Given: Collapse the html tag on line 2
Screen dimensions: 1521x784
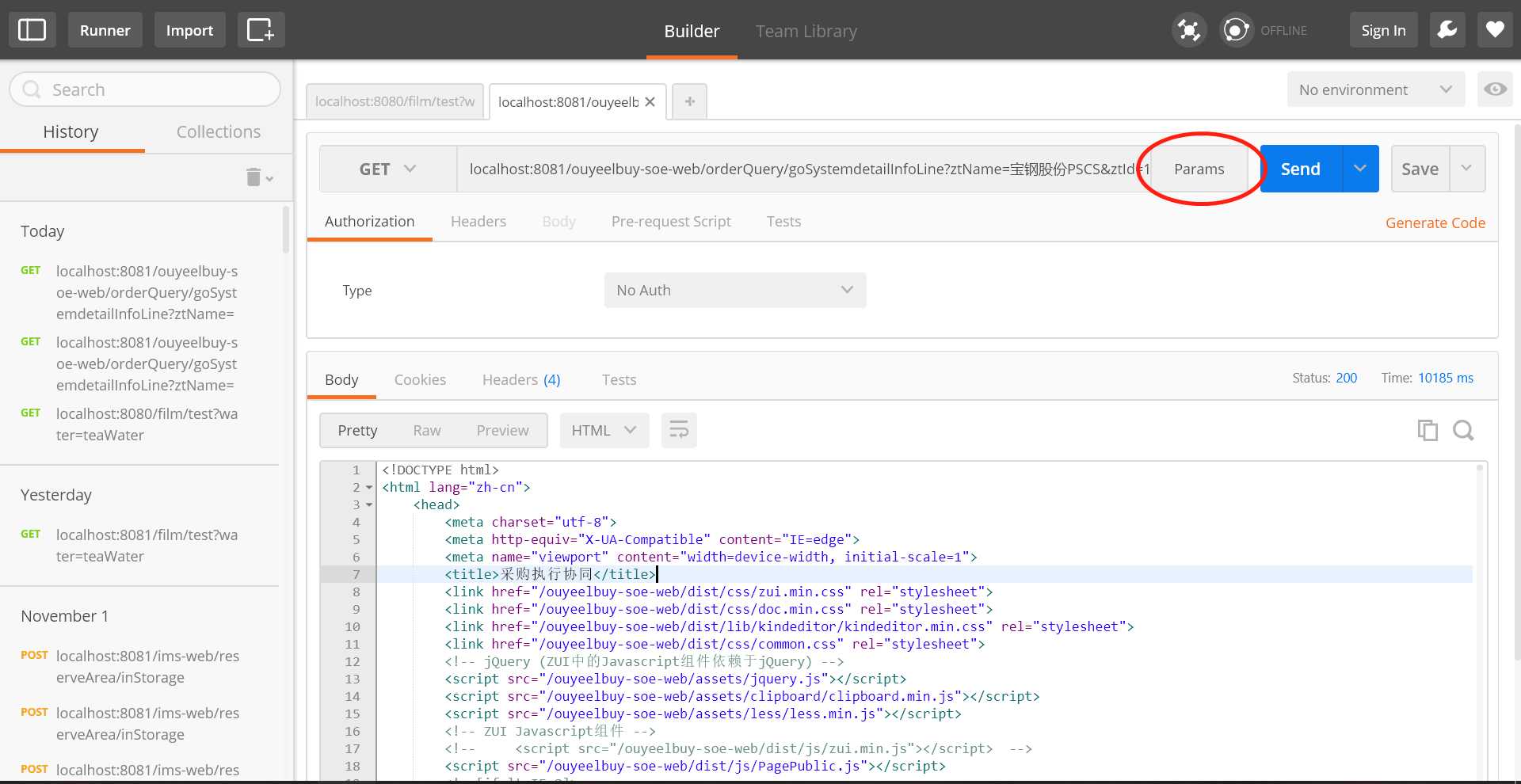Looking at the screenshot, I should pyautogui.click(x=369, y=488).
